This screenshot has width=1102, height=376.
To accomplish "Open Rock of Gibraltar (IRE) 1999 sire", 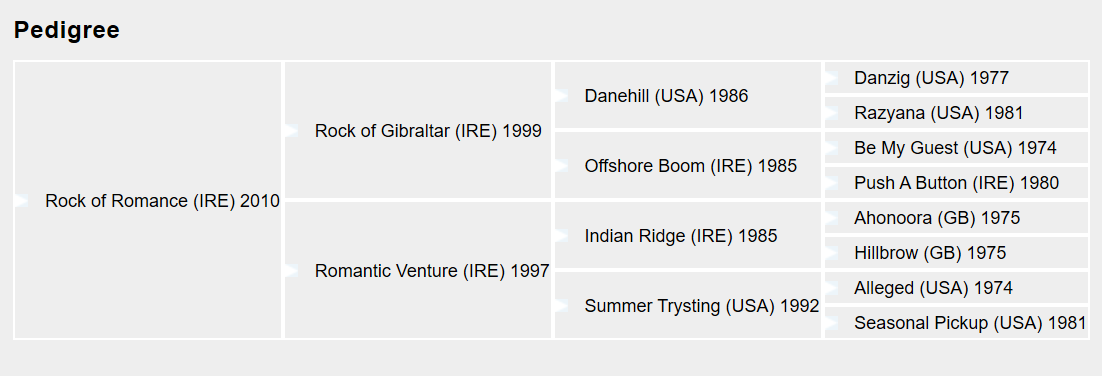I will [428, 131].
